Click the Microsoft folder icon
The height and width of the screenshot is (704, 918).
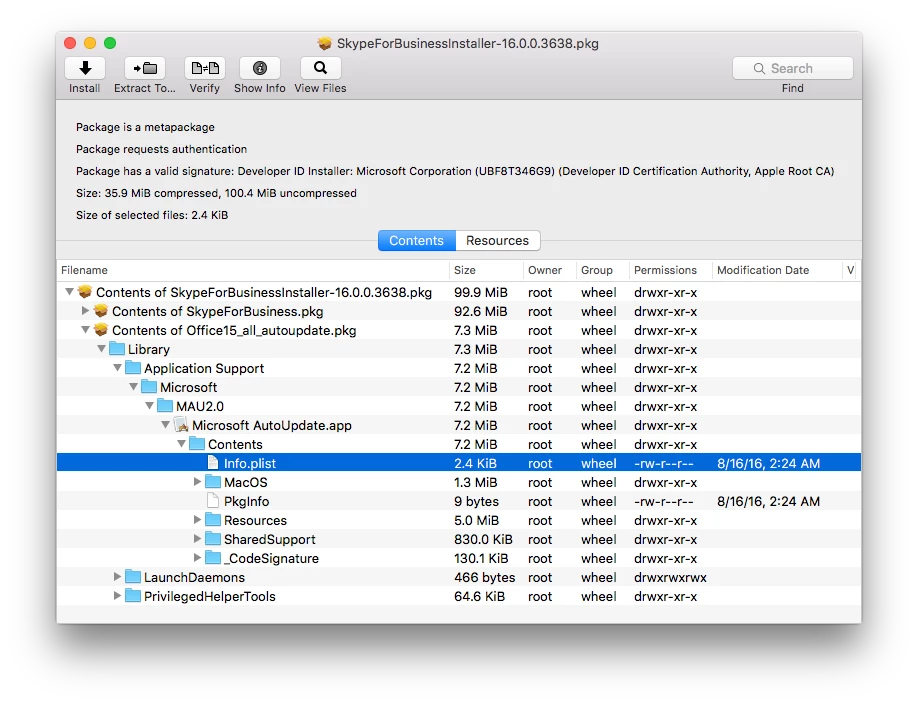[149, 387]
